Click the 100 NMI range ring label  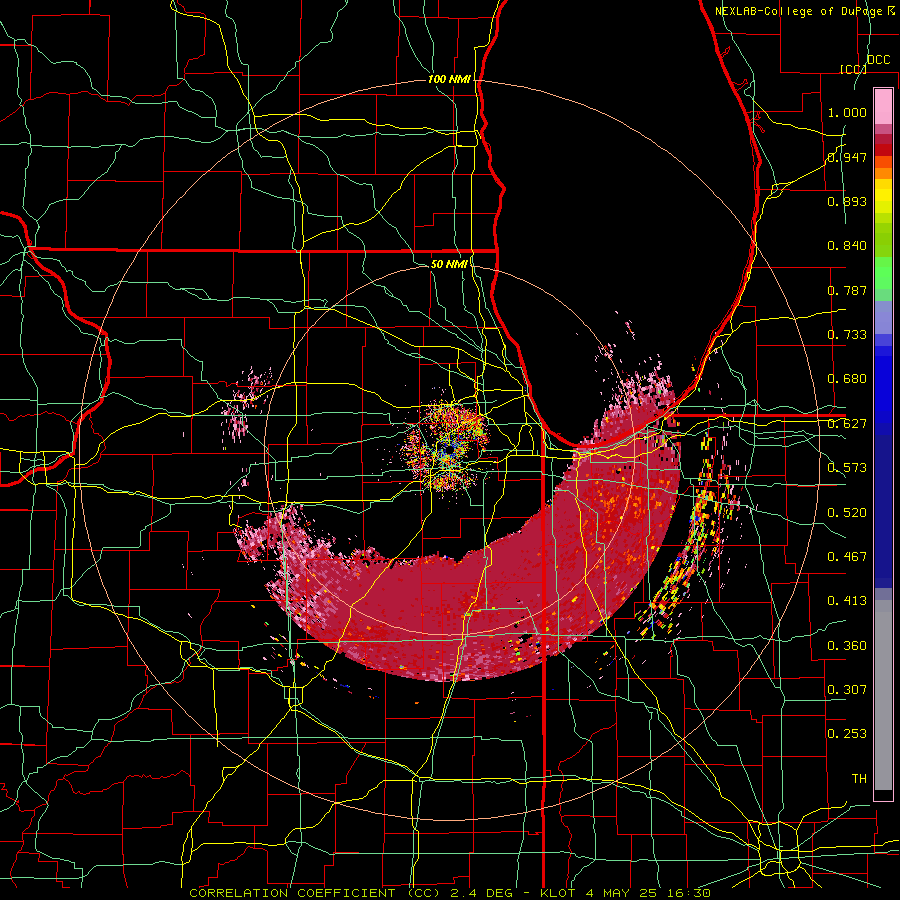point(449,79)
